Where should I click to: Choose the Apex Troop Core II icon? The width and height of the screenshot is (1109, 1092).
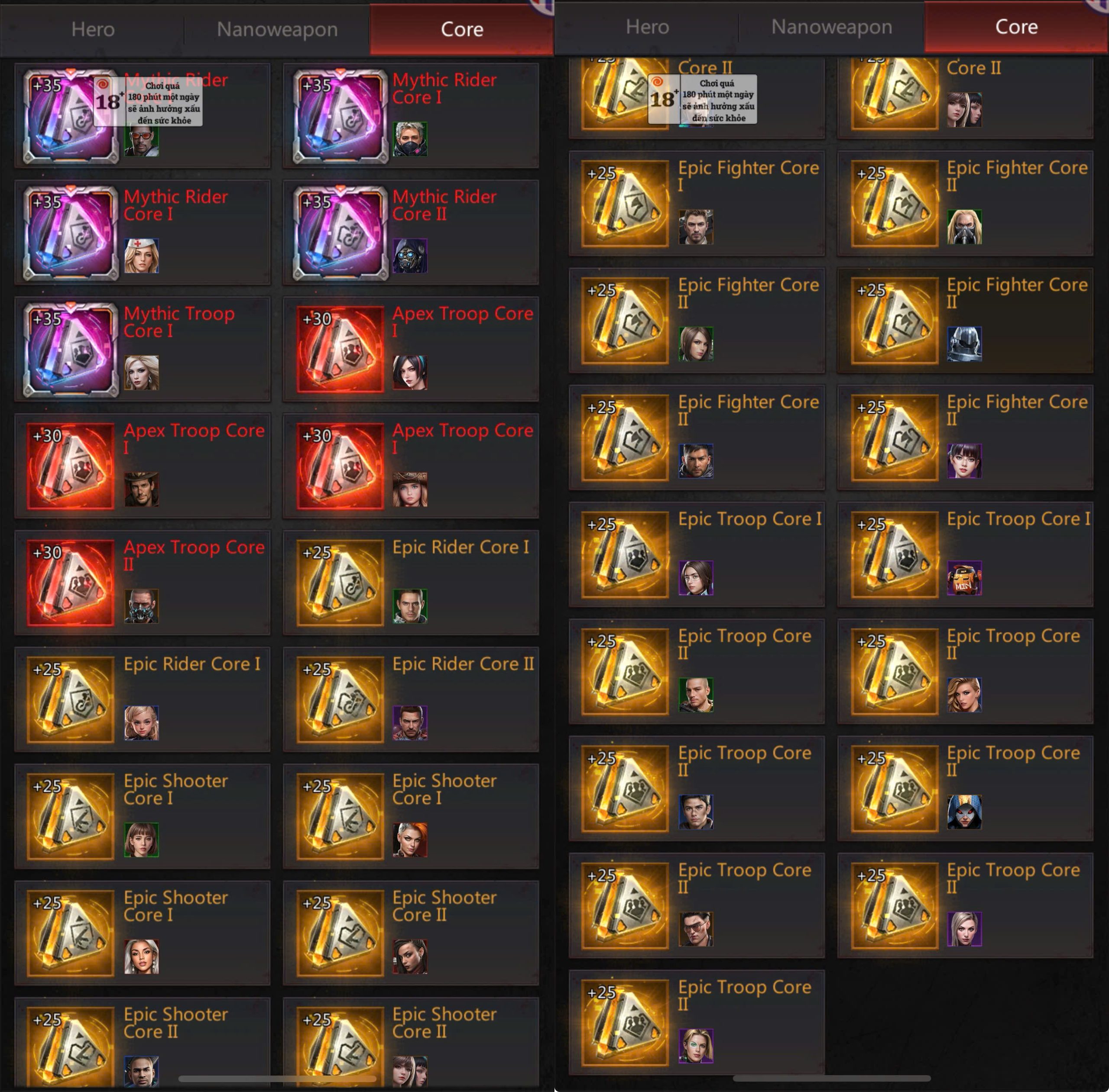71,583
